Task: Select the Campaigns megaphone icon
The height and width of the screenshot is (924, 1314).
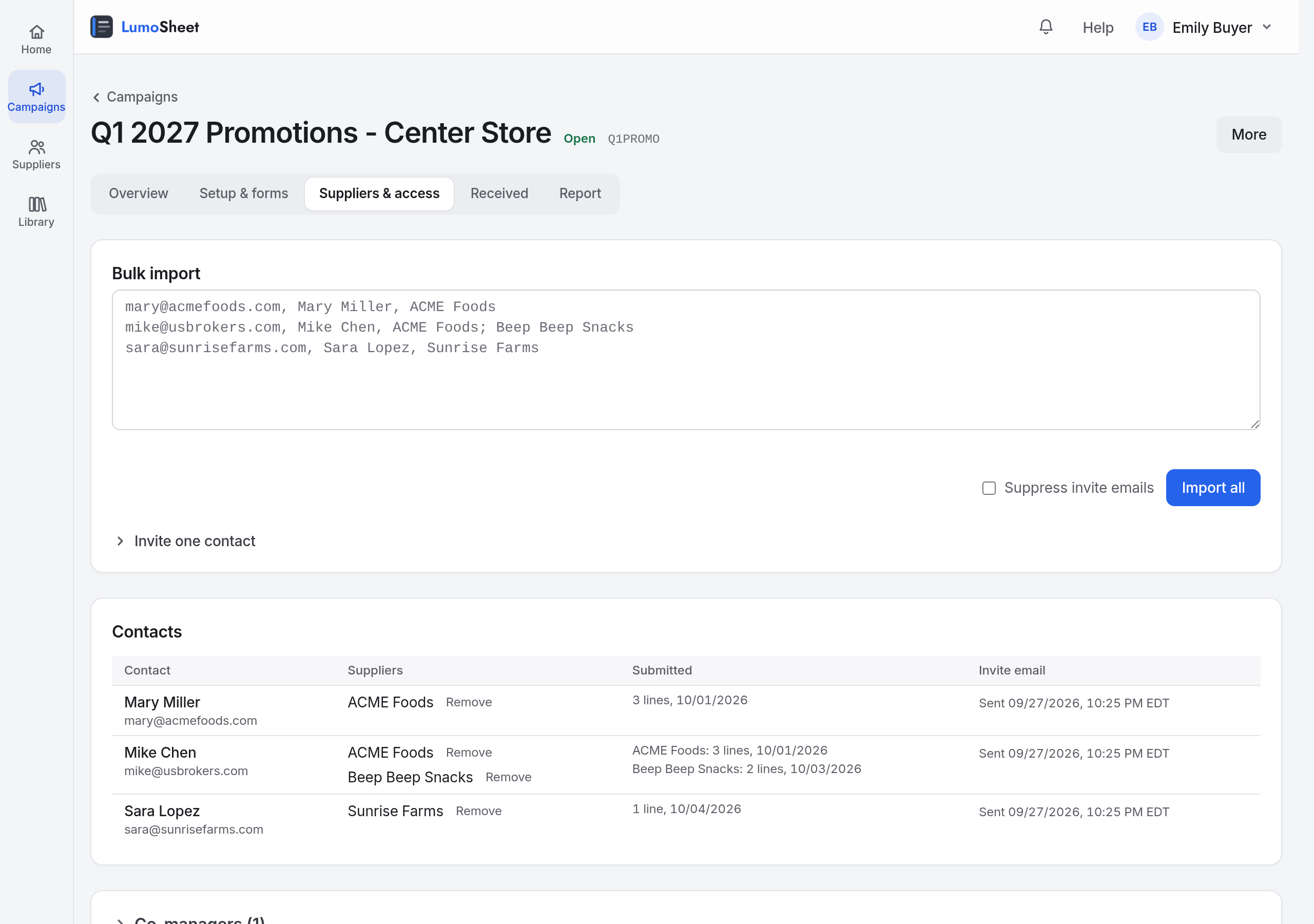Action: [36, 89]
